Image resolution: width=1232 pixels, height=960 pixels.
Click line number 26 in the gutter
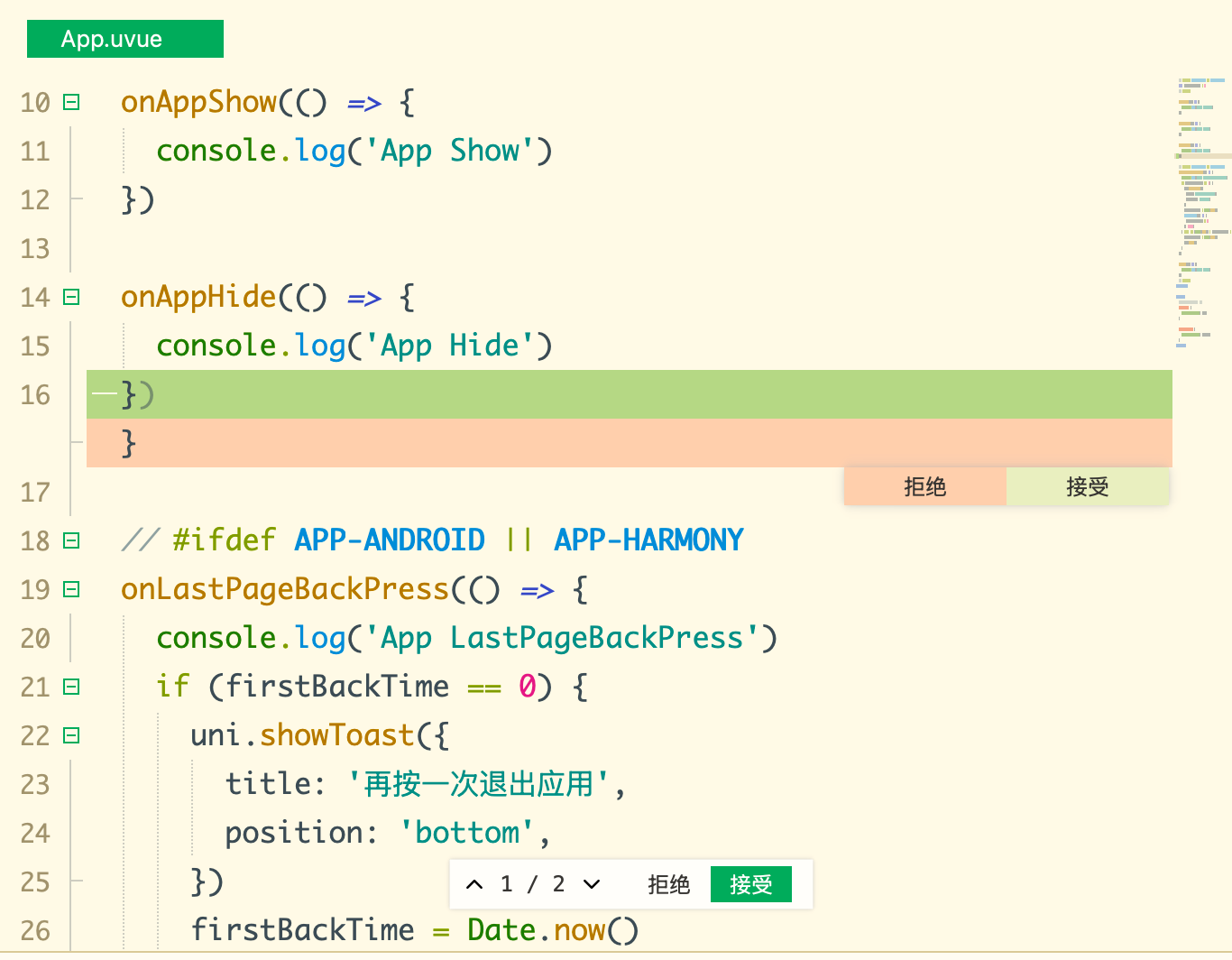[35, 931]
